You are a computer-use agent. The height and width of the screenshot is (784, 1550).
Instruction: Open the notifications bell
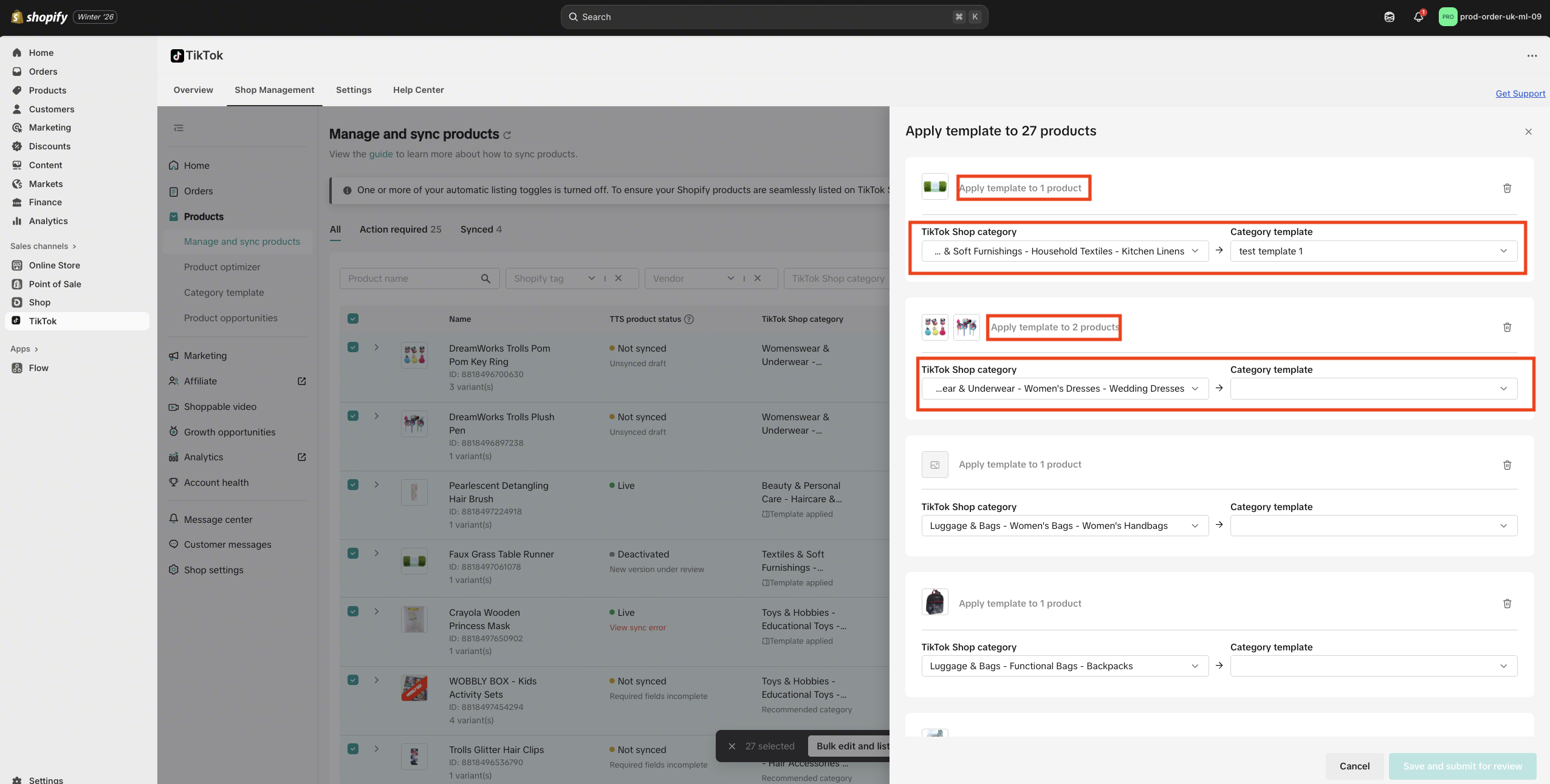pyautogui.click(x=1418, y=17)
